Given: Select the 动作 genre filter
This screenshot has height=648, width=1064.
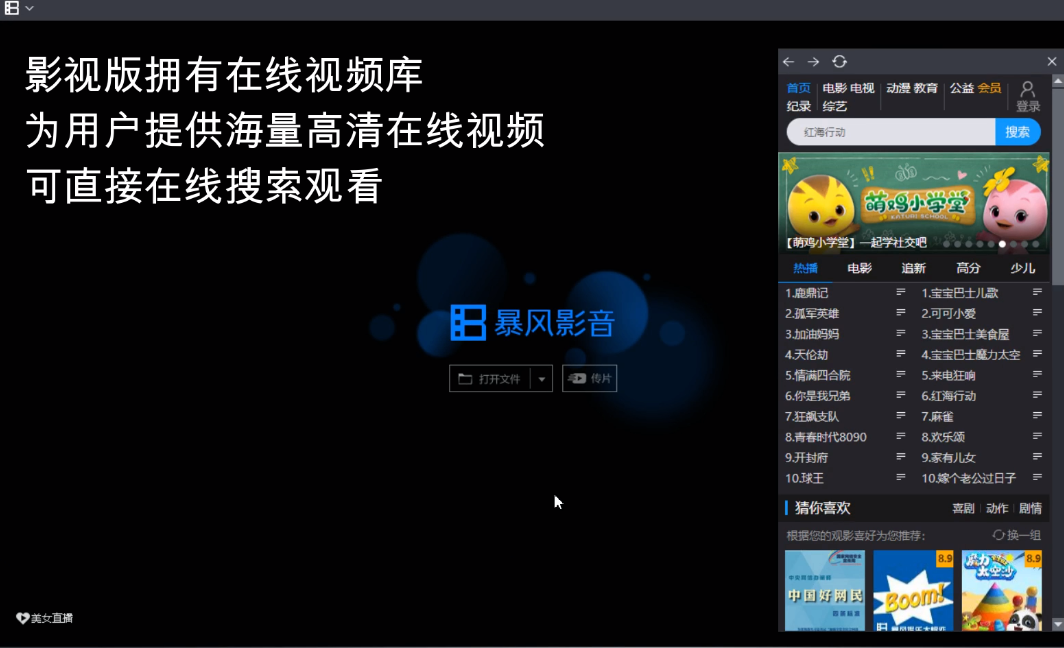Looking at the screenshot, I should click(996, 507).
